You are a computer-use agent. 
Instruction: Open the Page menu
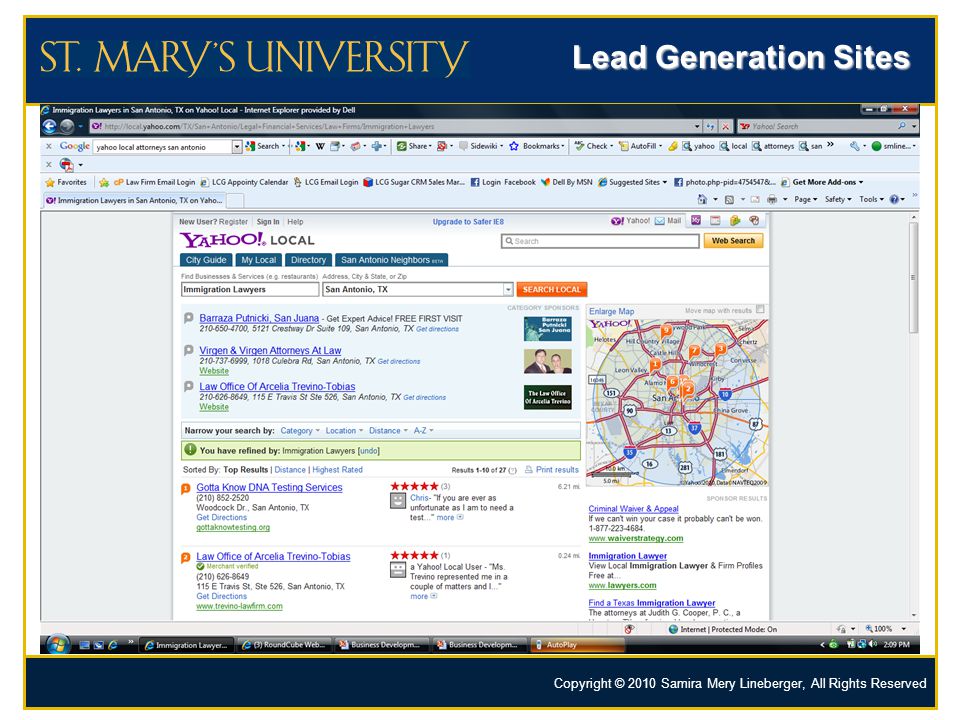coord(806,200)
